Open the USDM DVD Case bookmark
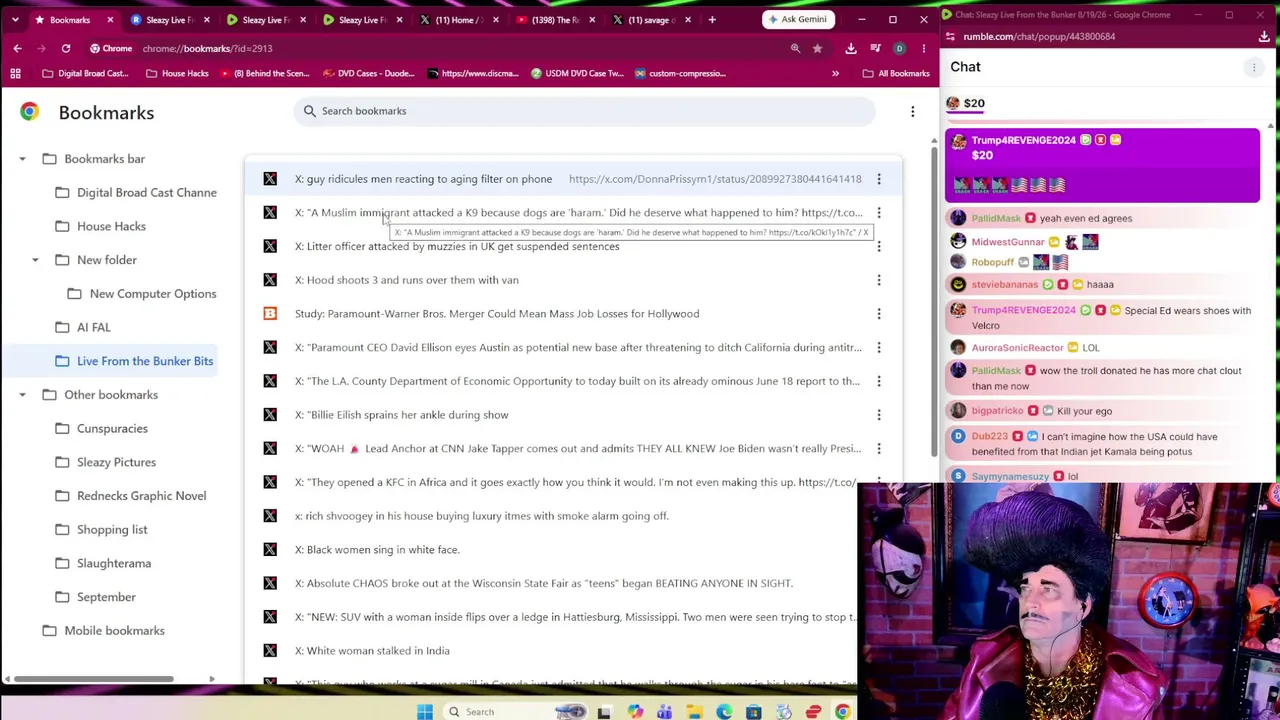Image resolution: width=1280 pixels, height=720 pixels. coord(577,73)
